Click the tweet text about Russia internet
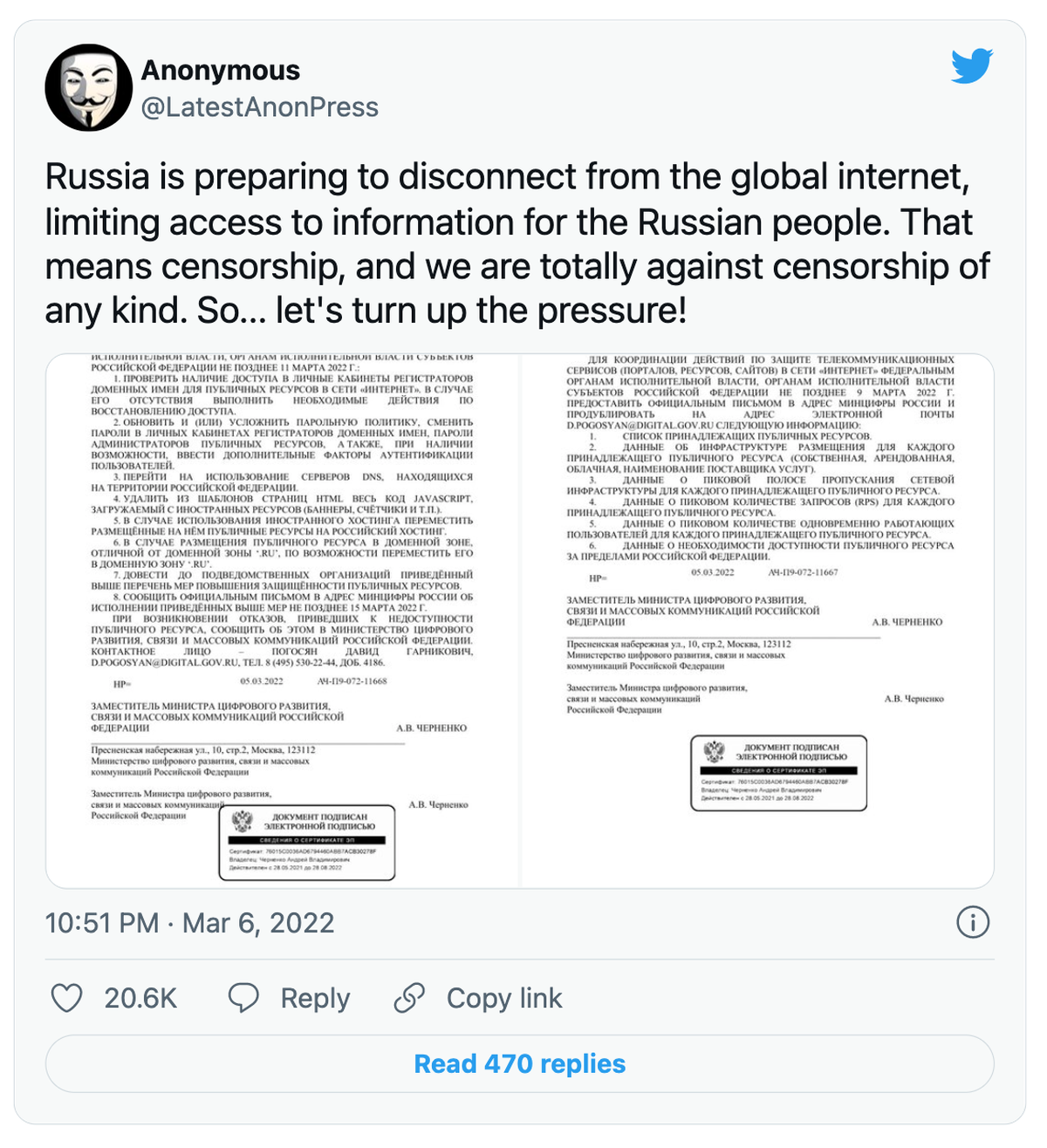This screenshot has height=1148, width=1047. [518, 243]
